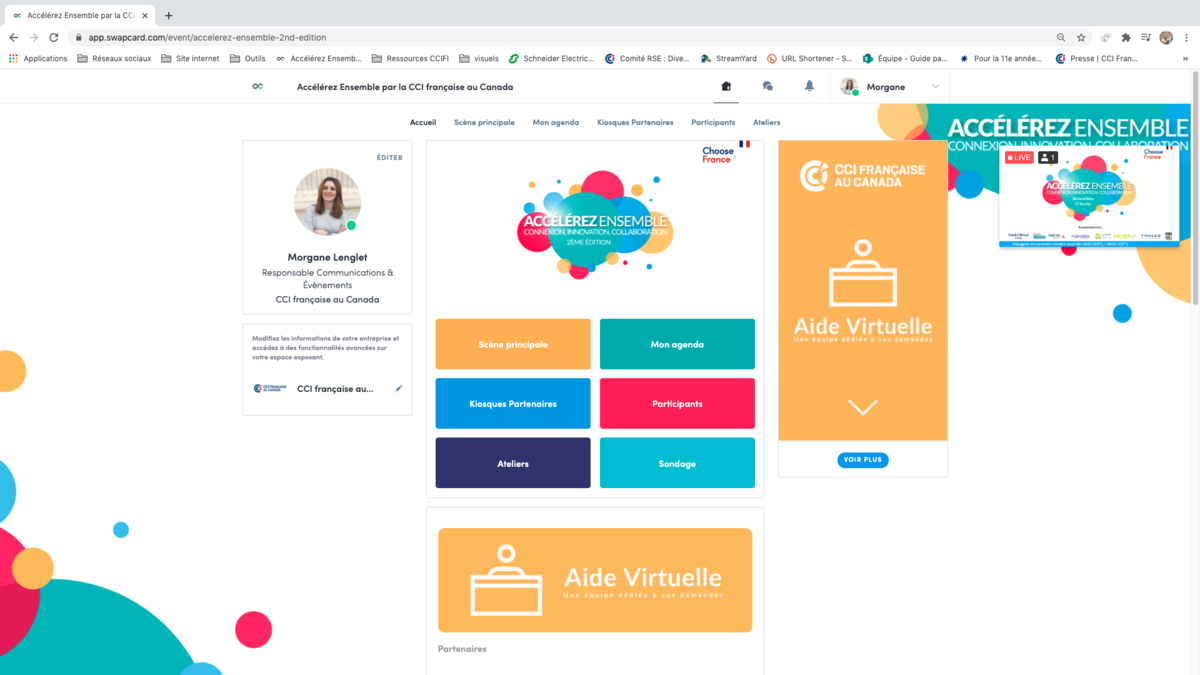
Task: Open the Kiosques Partenaires tab
Action: pyautogui.click(x=635, y=122)
